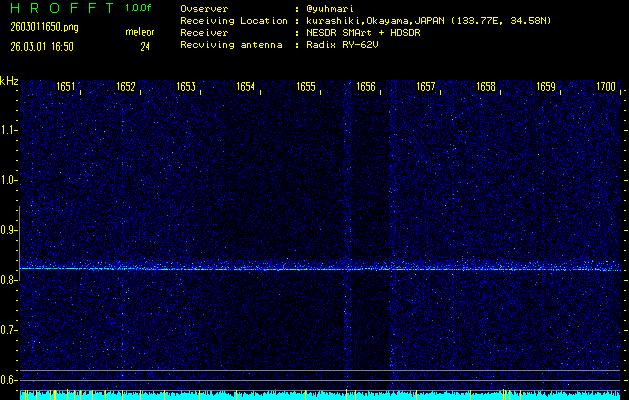Image resolution: width=629 pixels, height=400 pixels.
Task: Select the 0.8 frequency axis label
Action: [x=8, y=280]
